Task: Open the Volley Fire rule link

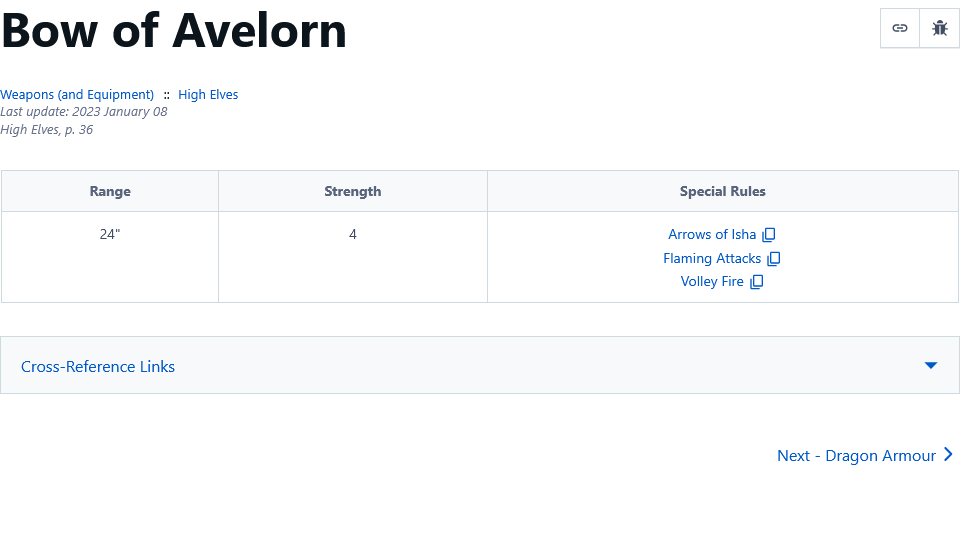Action: point(712,282)
